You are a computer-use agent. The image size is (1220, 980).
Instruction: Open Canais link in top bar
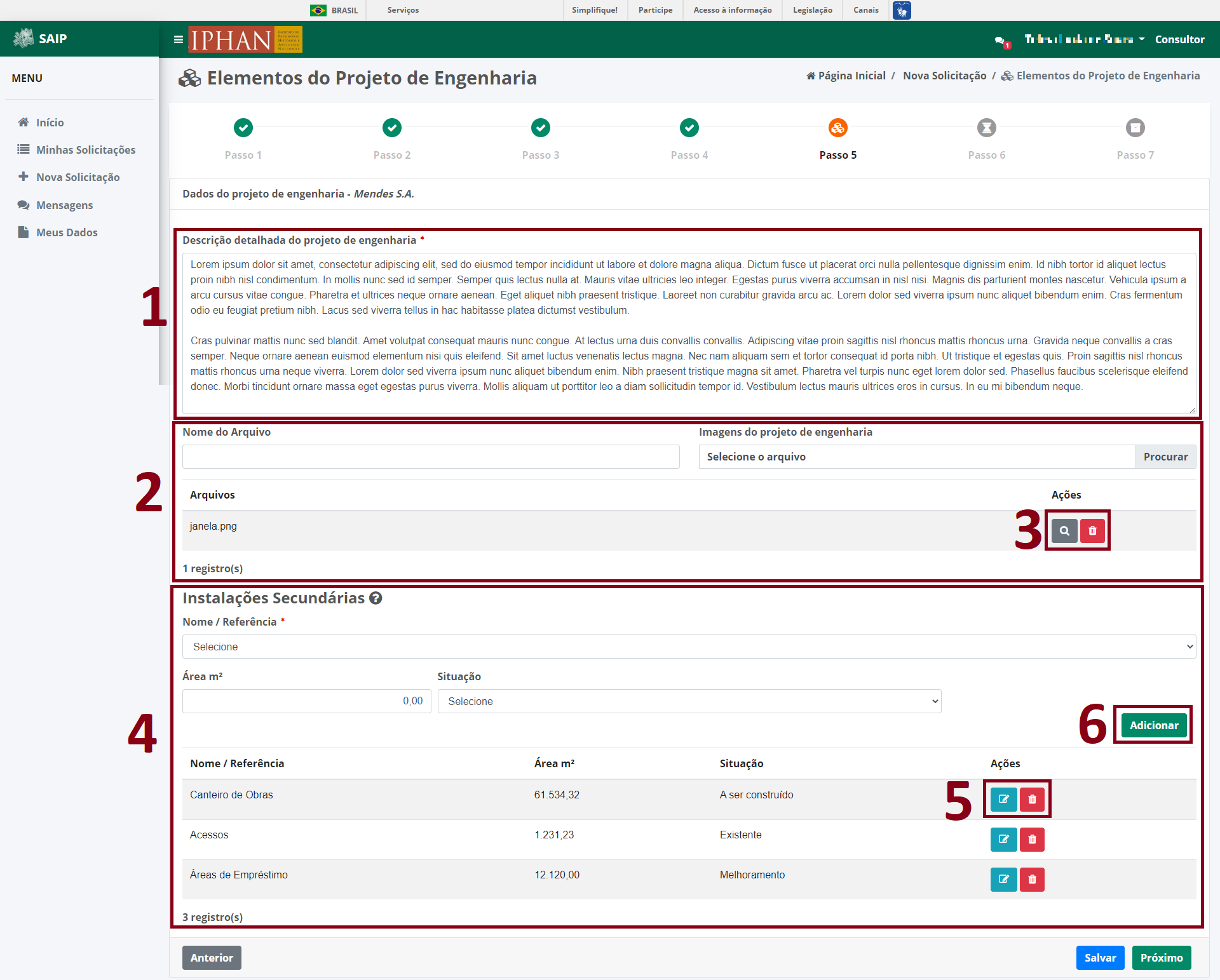866,10
